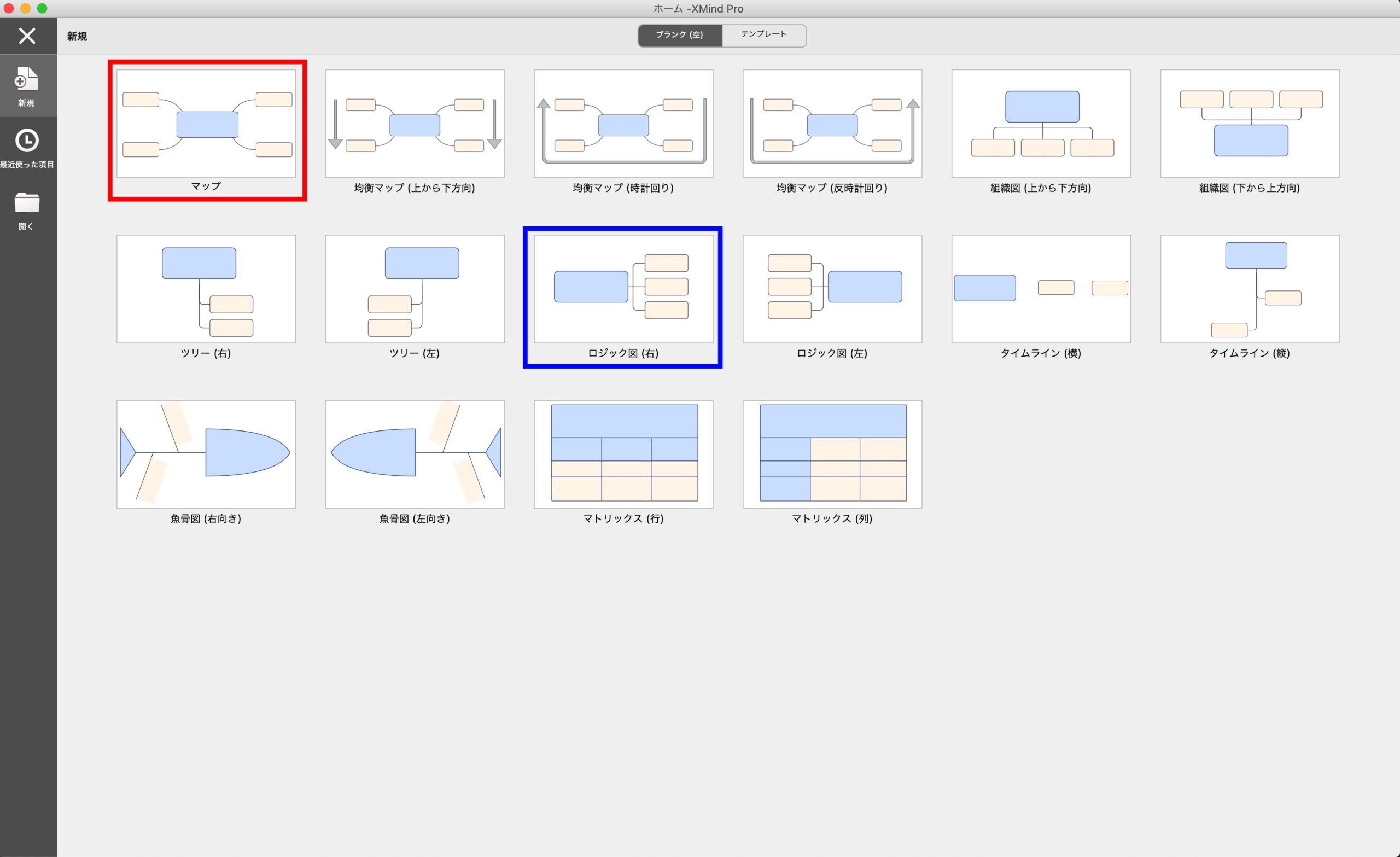Switch to the ブランク (空) tab
This screenshot has height=857, width=1400.
(680, 35)
